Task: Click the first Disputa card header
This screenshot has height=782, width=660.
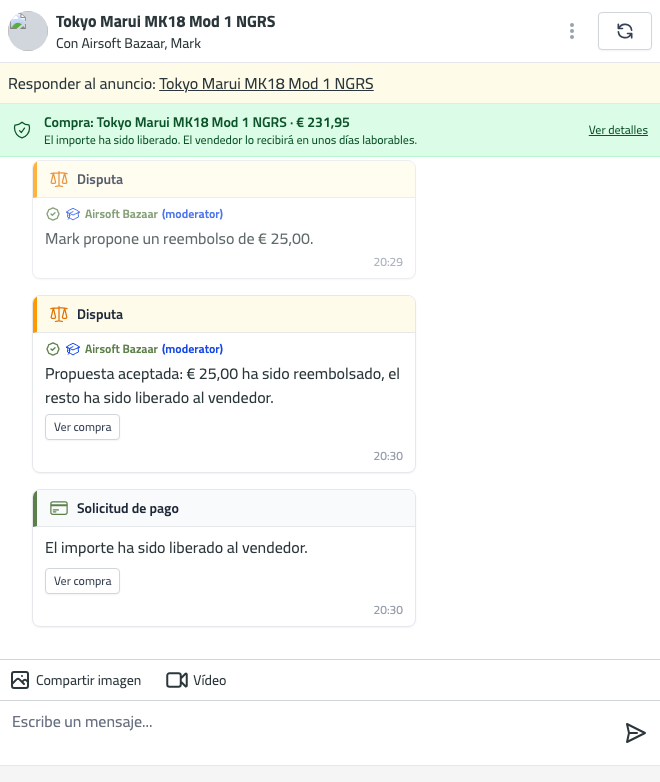Action: (224, 179)
